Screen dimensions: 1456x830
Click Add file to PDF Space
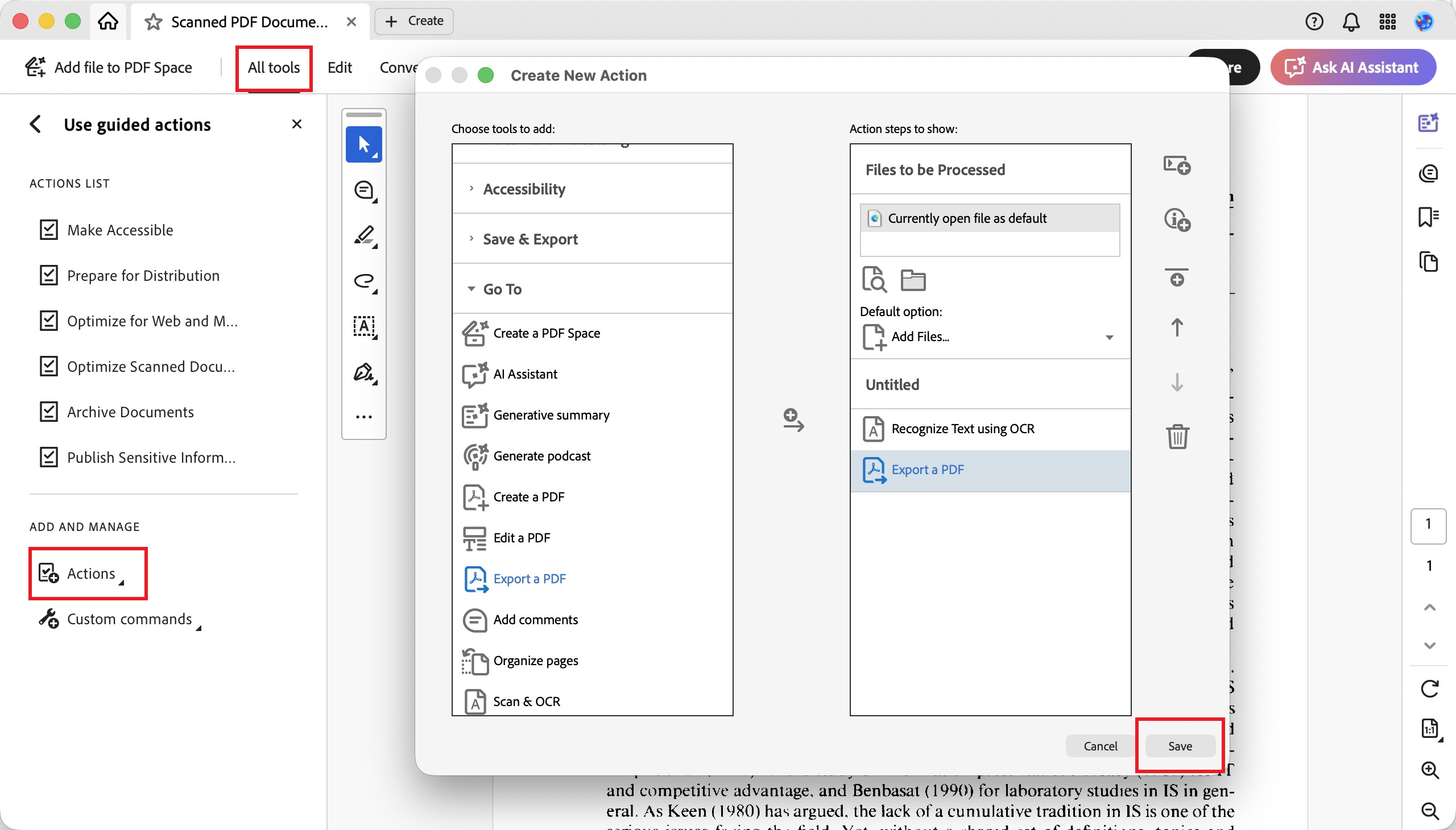point(109,67)
